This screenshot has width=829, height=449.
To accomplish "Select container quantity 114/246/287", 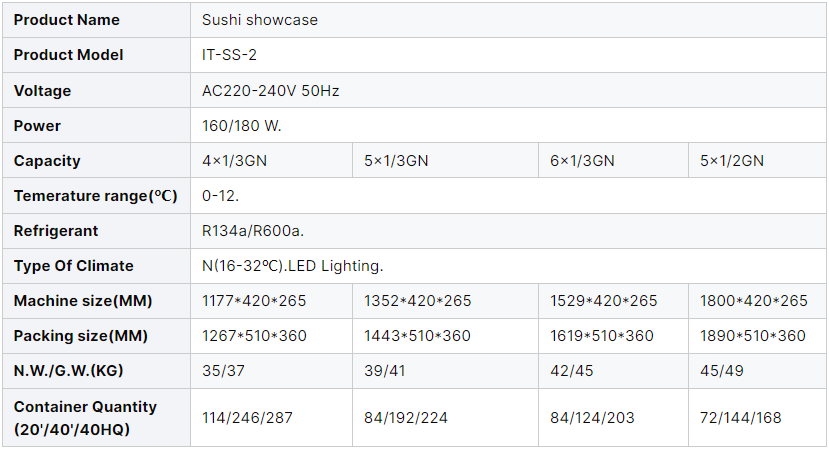I will coord(247,417).
